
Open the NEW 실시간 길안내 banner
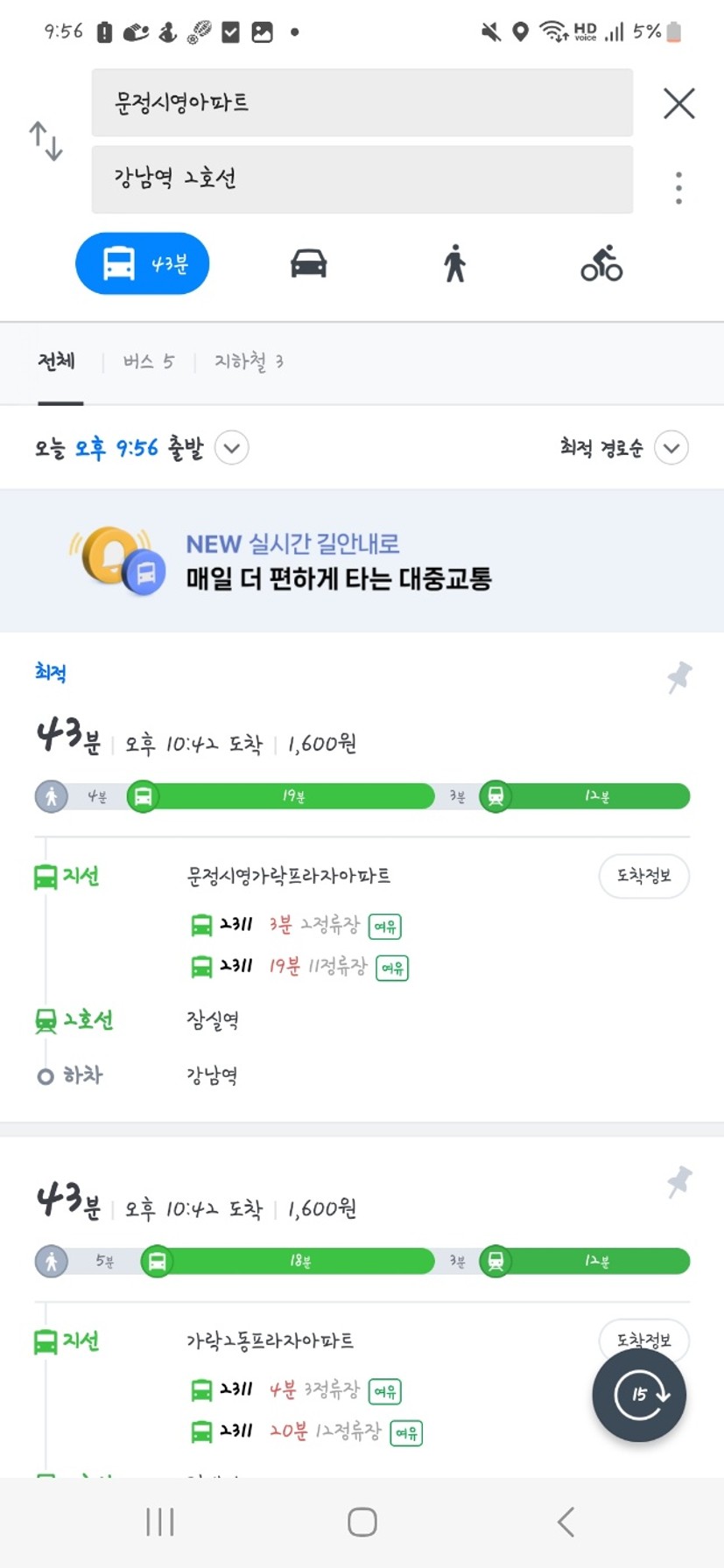(x=362, y=561)
